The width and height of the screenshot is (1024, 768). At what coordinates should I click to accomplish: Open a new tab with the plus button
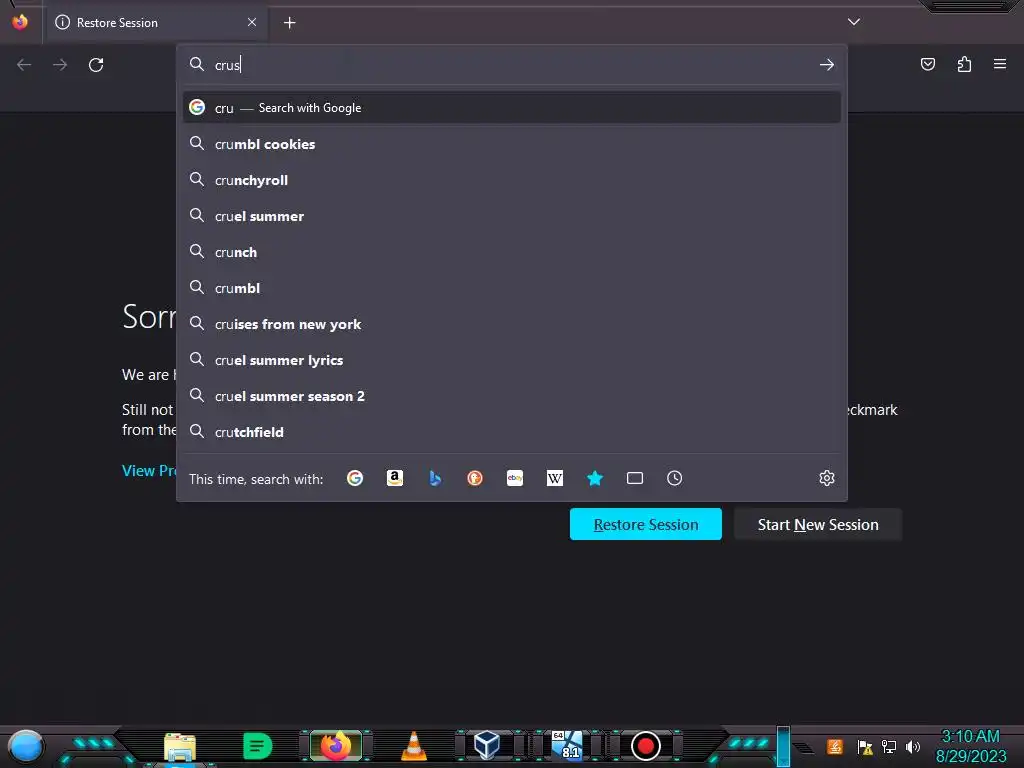click(289, 23)
